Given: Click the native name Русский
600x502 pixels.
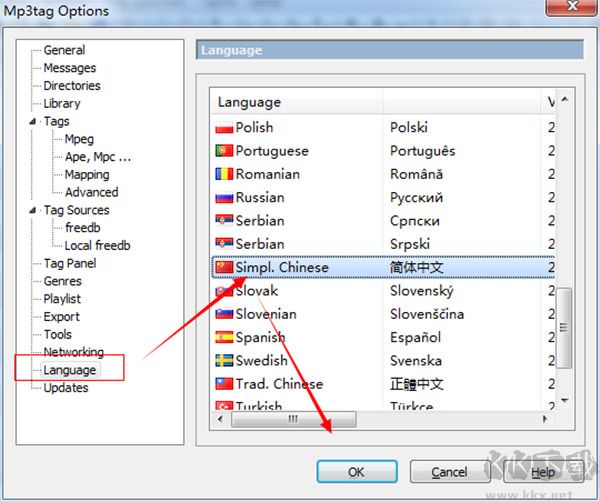Looking at the screenshot, I should [417, 197].
